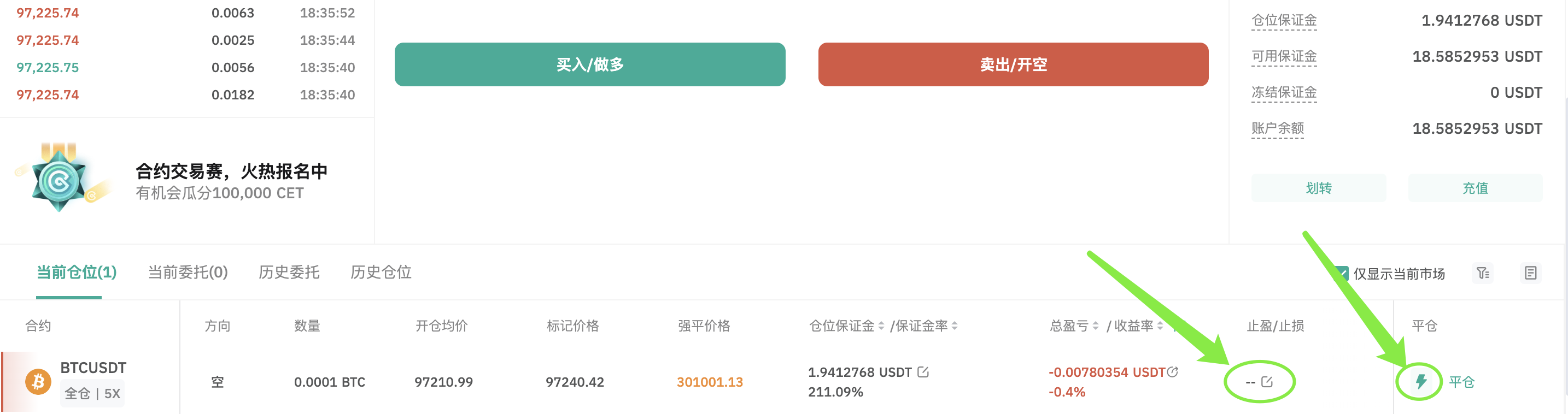The height and width of the screenshot is (414, 1568).
Task: Open the 历史委托 tab
Action: [289, 273]
